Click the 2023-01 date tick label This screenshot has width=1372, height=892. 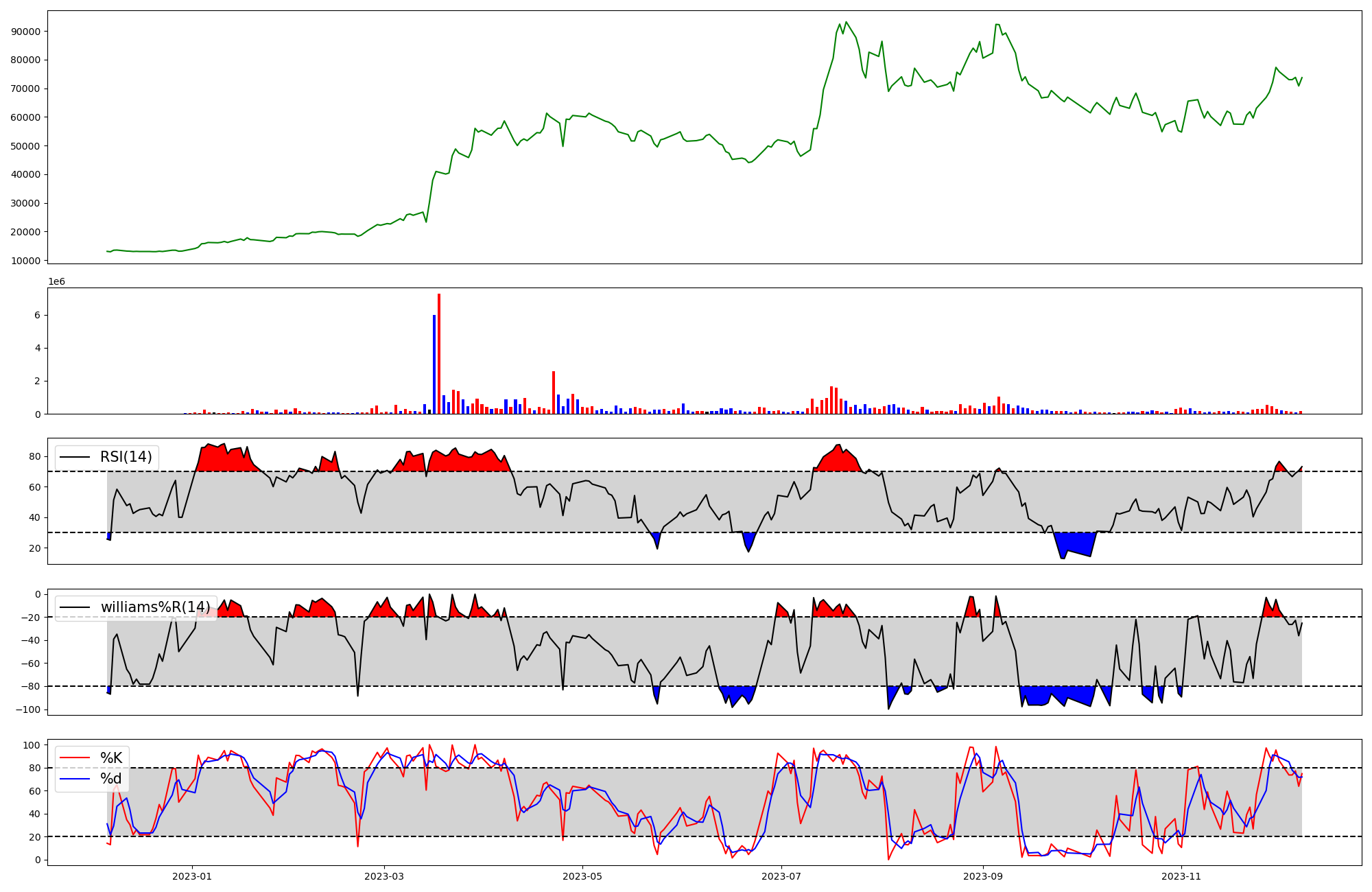[192, 876]
